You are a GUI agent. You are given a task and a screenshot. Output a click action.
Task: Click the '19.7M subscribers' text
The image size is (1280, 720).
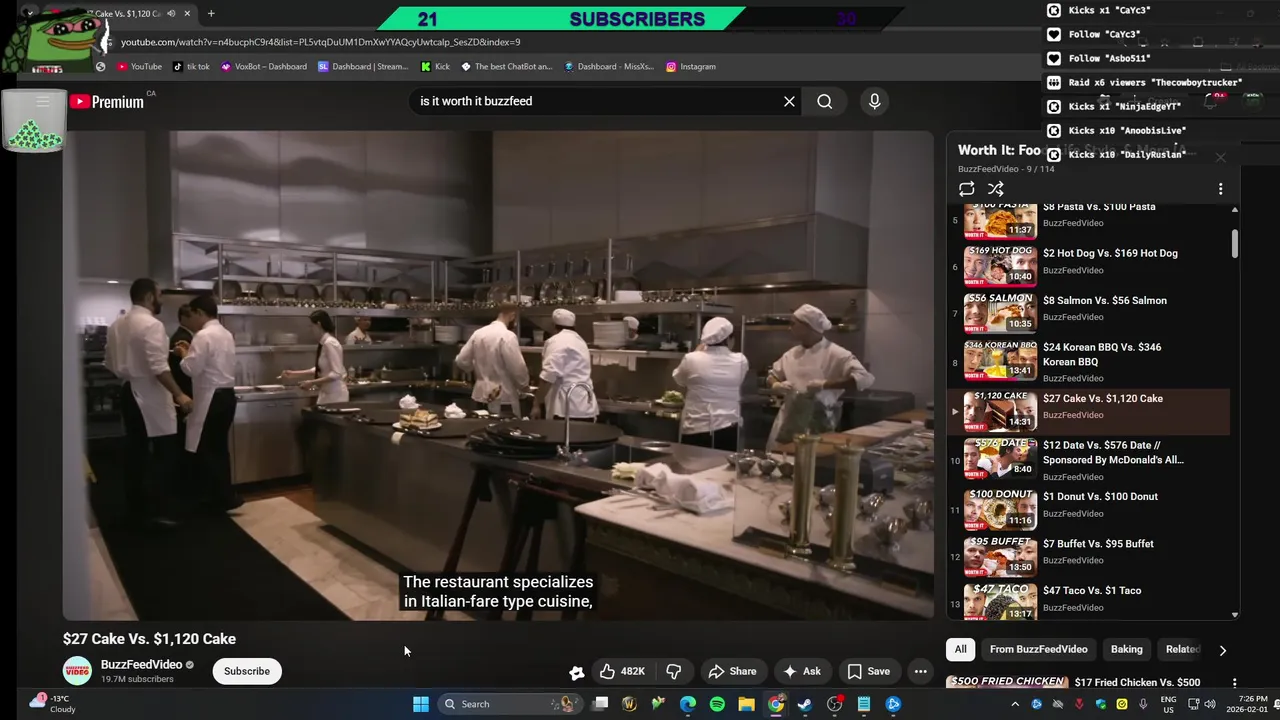tap(137, 679)
